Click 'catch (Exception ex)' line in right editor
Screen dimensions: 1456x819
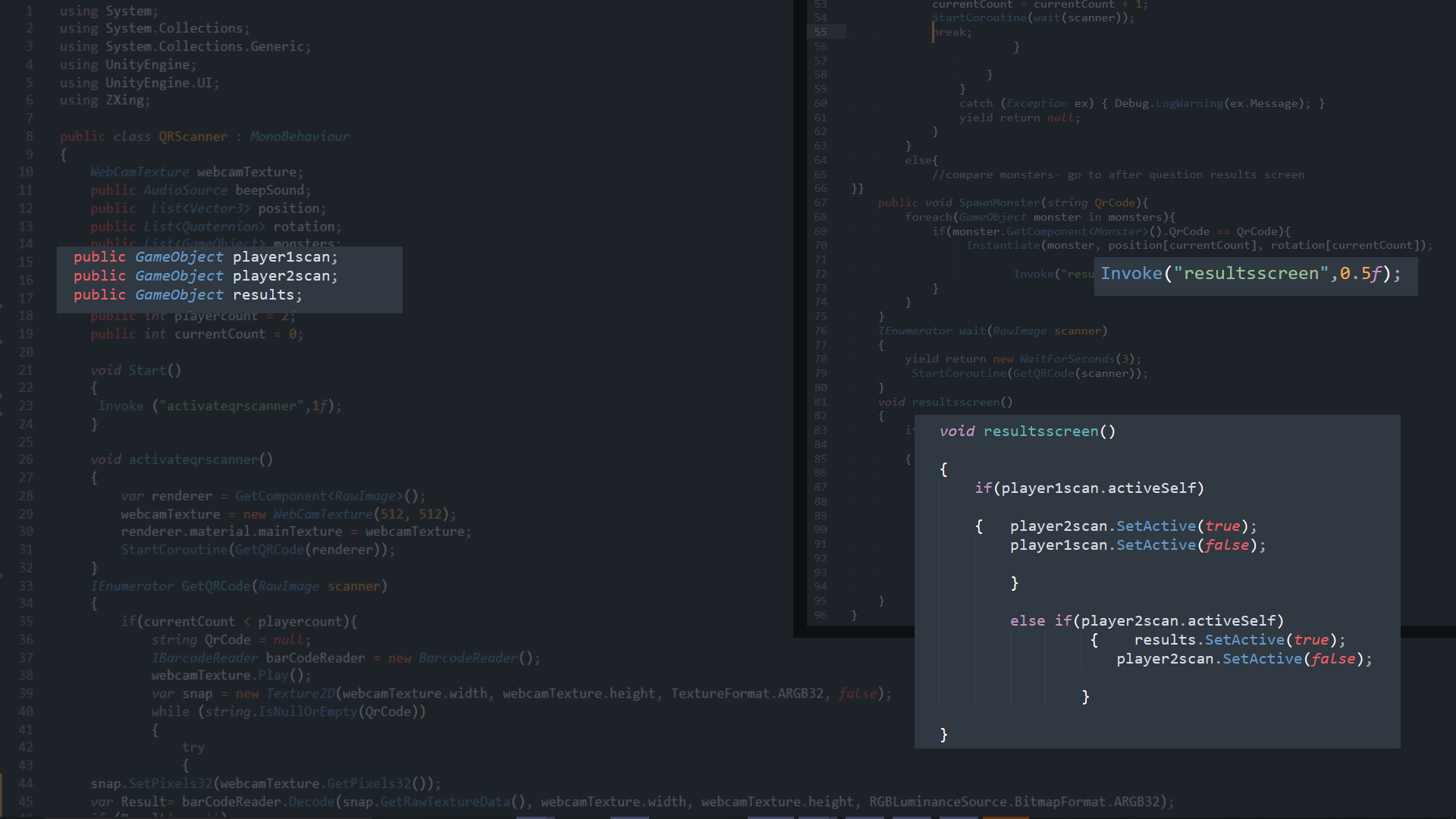point(1142,103)
